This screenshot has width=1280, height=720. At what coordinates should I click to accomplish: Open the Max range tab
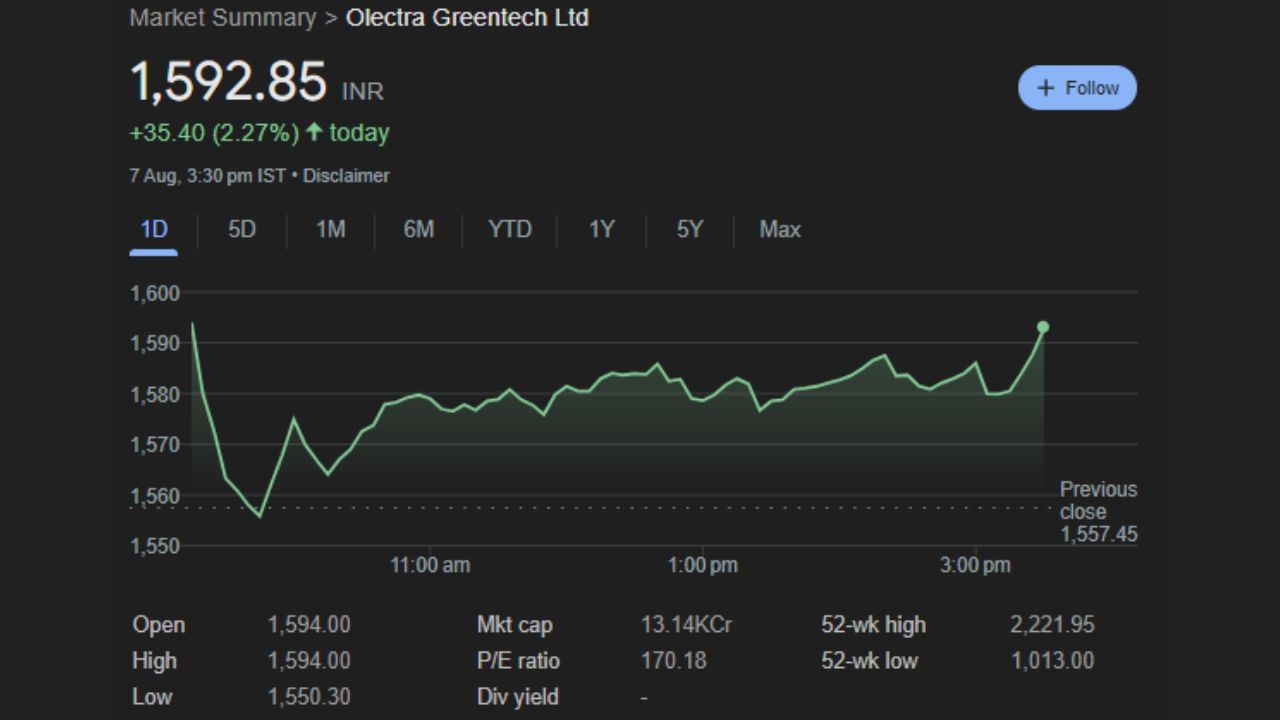(780, 230)
